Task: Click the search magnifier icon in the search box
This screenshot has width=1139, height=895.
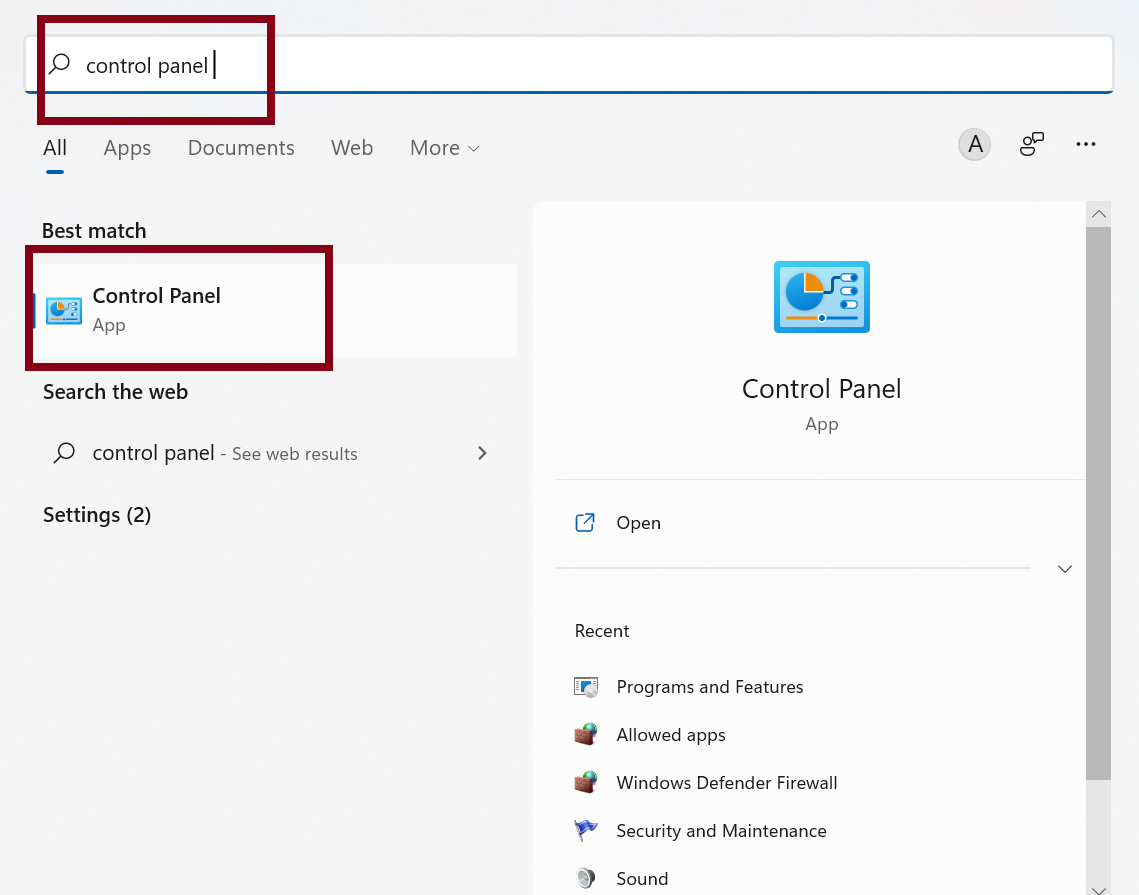Action: [x=60, y=64]
